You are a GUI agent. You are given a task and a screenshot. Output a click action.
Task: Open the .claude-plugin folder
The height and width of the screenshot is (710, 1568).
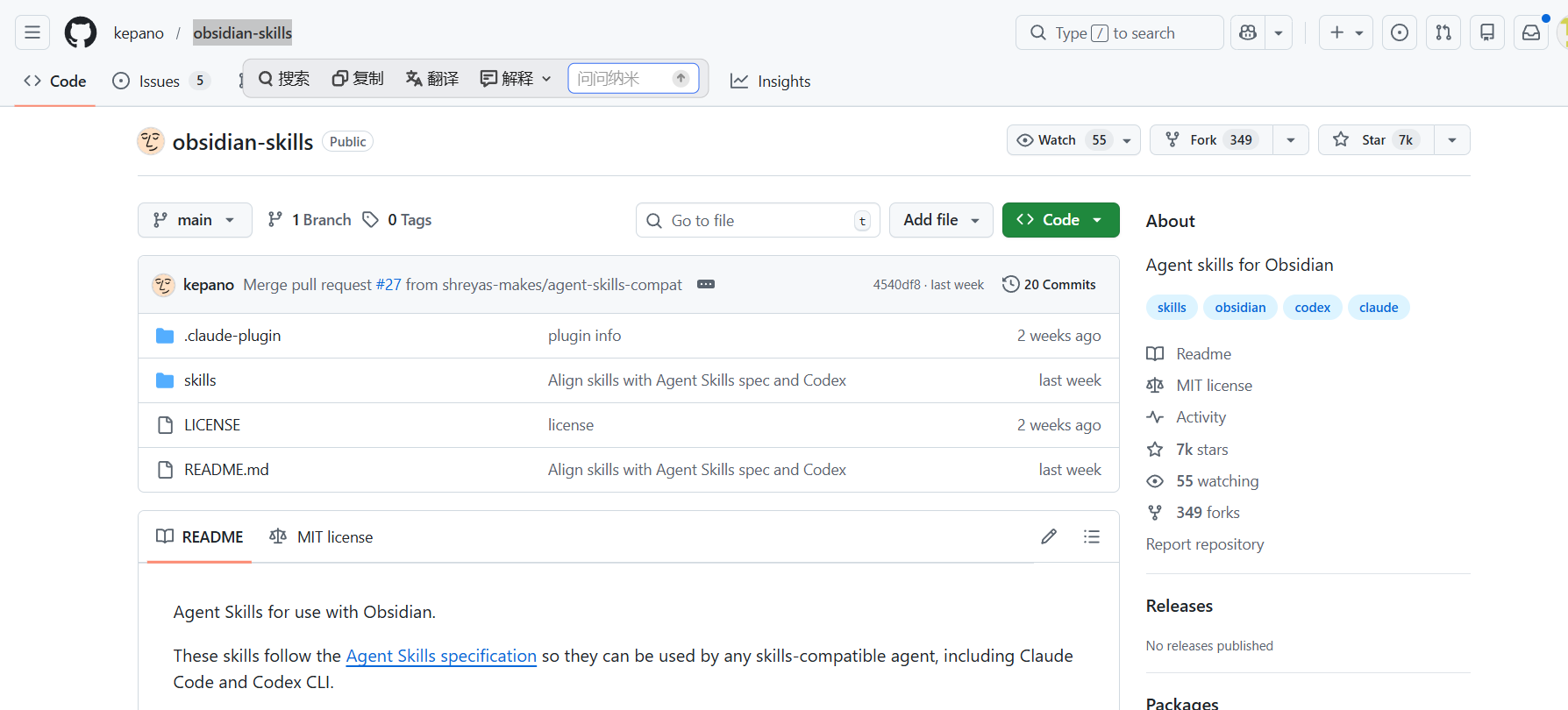pos(232,336)
